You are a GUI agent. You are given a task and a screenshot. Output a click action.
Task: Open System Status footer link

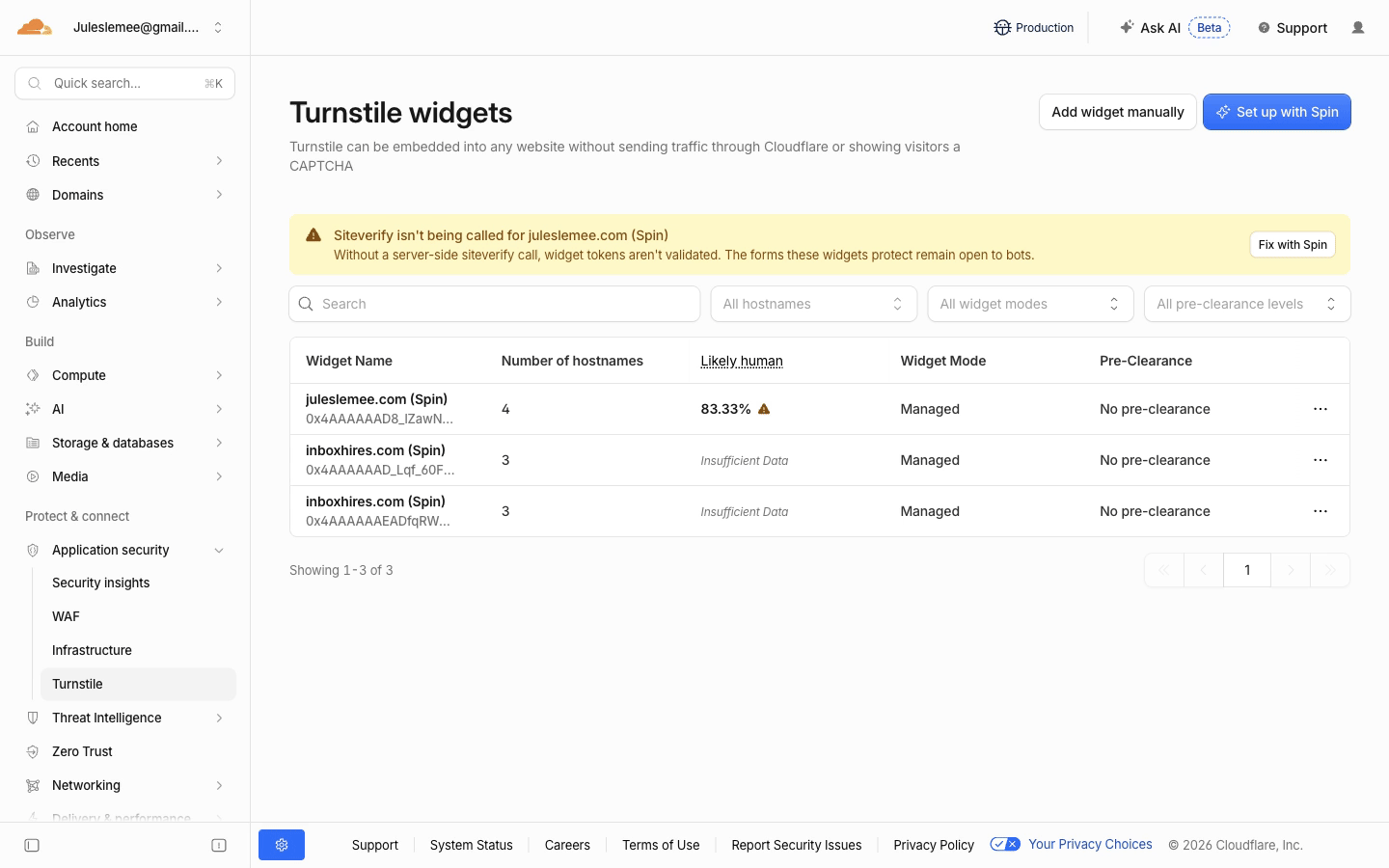[472, 845]
